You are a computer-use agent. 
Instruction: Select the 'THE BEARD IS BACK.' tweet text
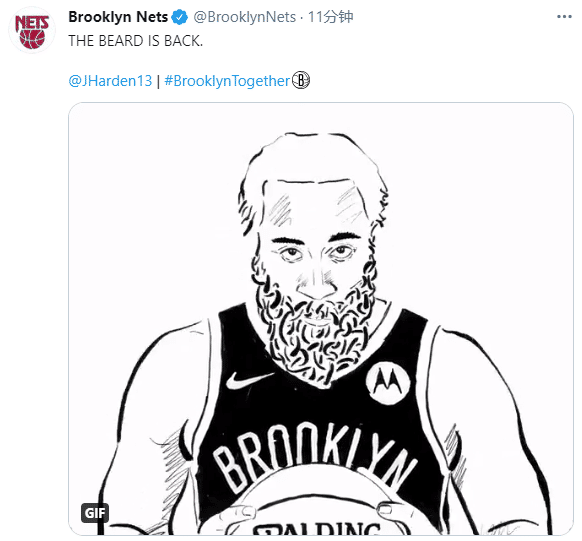[136, 41]
